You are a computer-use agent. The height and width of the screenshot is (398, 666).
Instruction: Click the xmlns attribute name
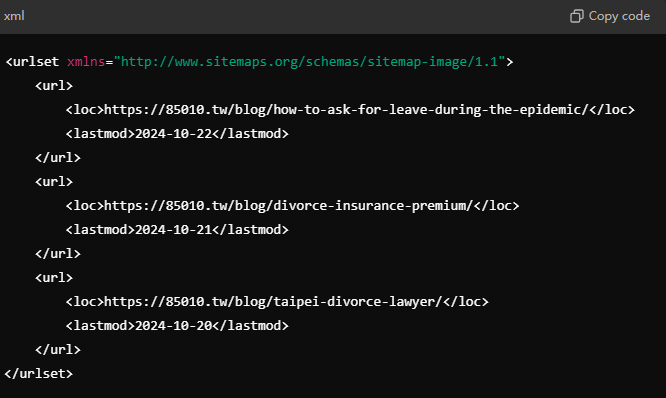coord(86,62)
